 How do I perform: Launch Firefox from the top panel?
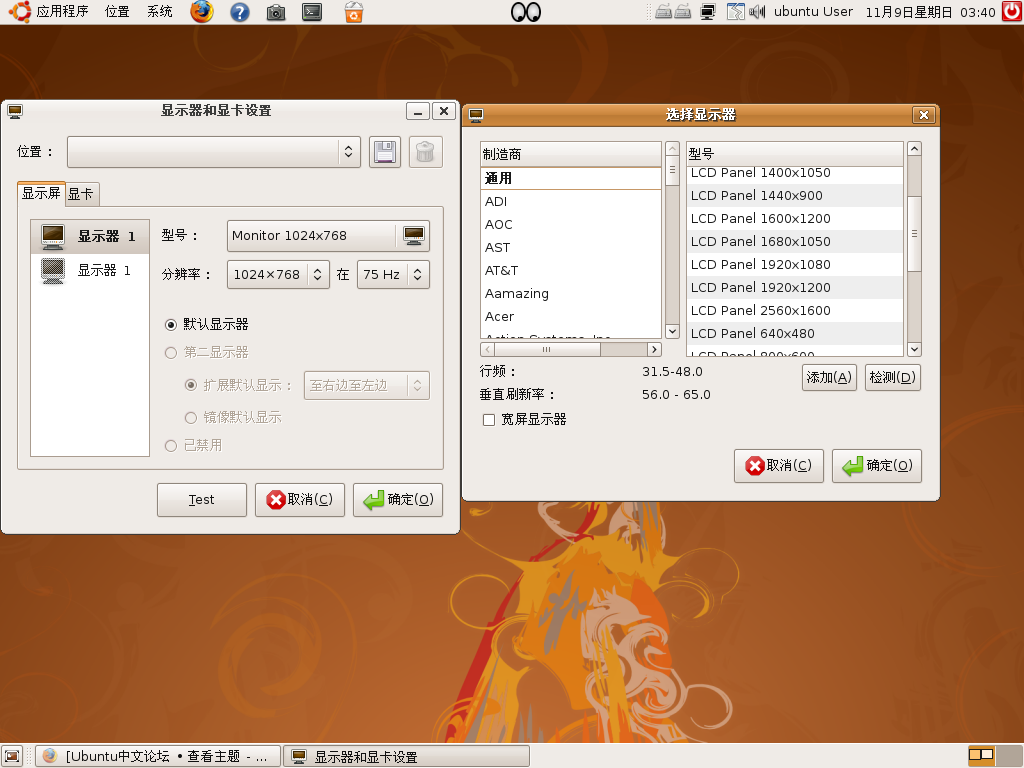pyautogui.click(x=202, y=12)
